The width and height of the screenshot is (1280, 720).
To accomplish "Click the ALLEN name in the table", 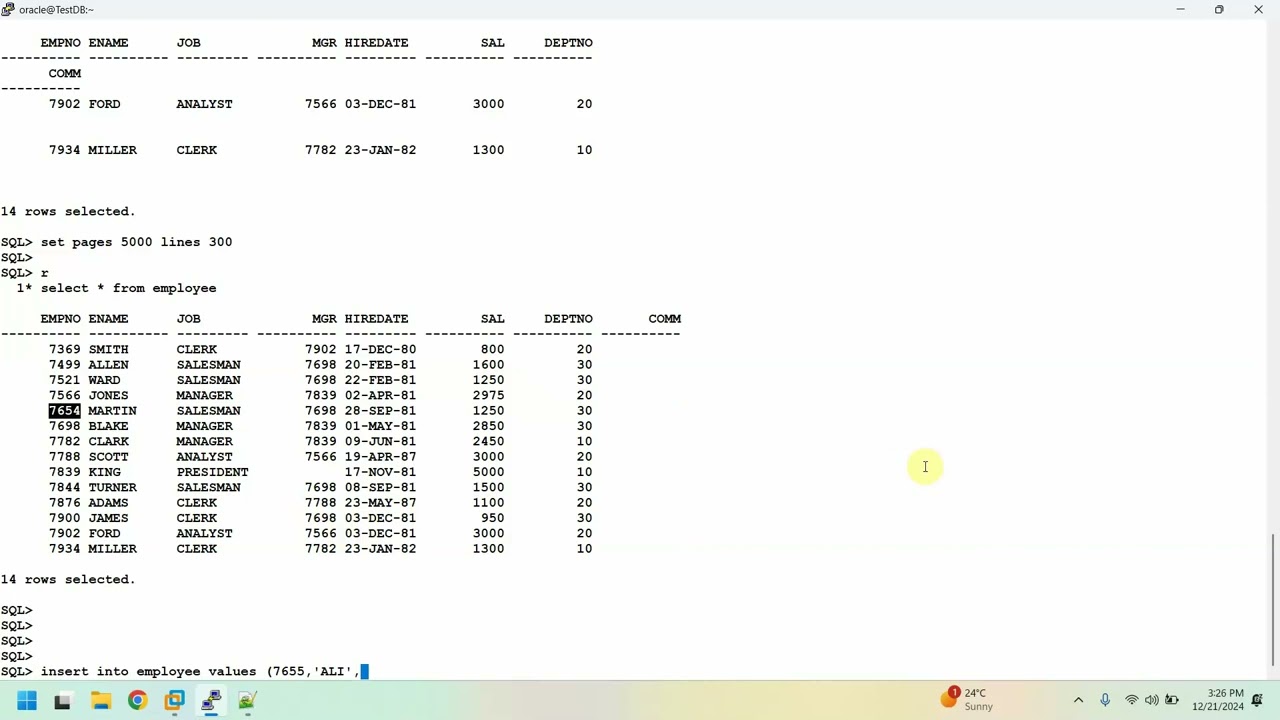I will pos(108,365).
